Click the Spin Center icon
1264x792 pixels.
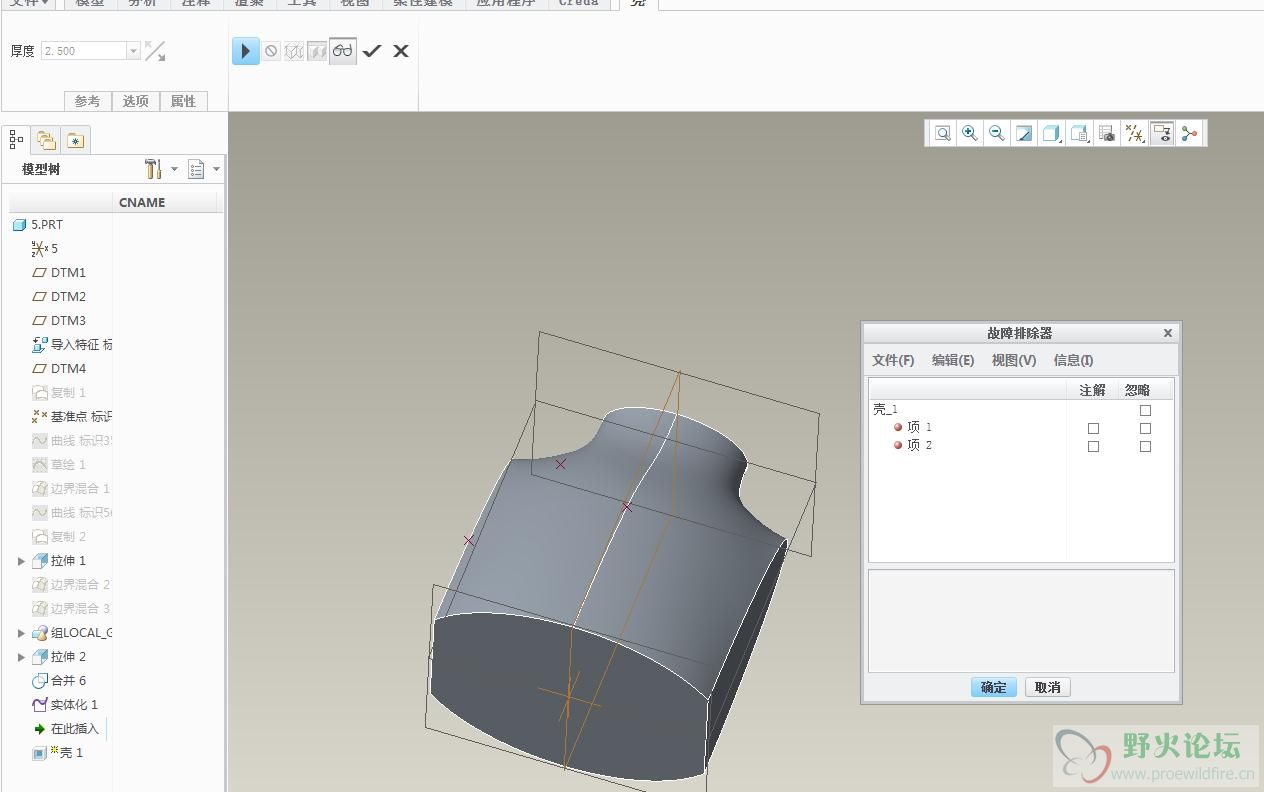pyautogui.click(x=1189, y=133)
